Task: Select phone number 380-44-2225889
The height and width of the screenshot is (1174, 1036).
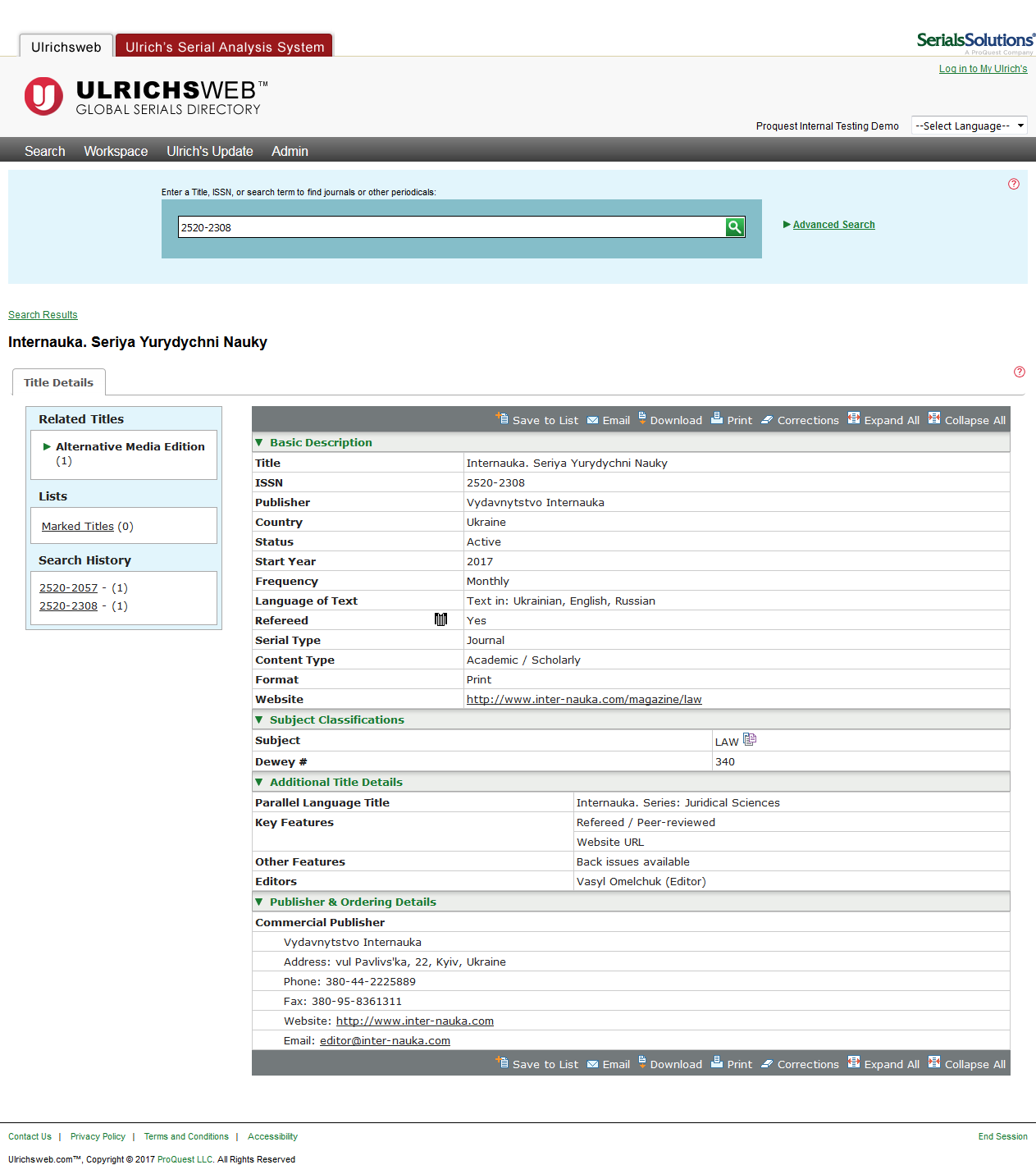Action: click(x=371, y=981)
